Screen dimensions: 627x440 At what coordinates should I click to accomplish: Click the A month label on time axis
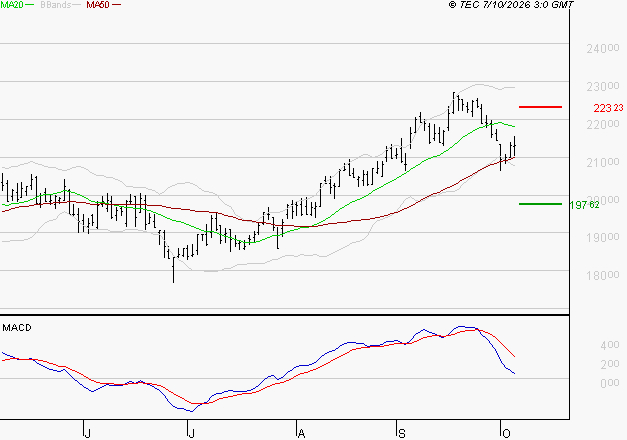pyautogui.click(x=302, y=433)
